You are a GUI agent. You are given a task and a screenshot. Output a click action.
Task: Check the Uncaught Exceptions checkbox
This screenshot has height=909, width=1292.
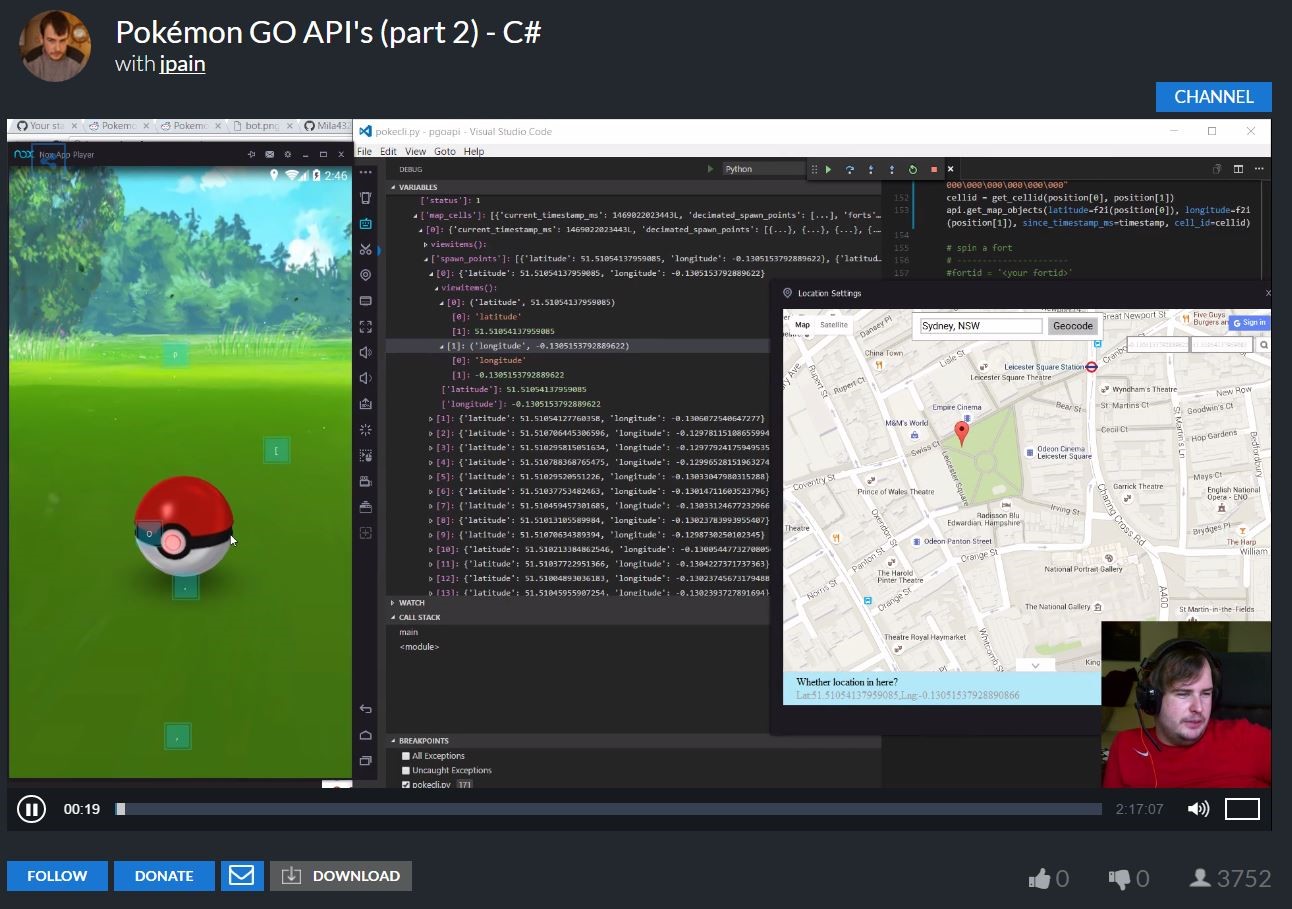click(406, 770)
